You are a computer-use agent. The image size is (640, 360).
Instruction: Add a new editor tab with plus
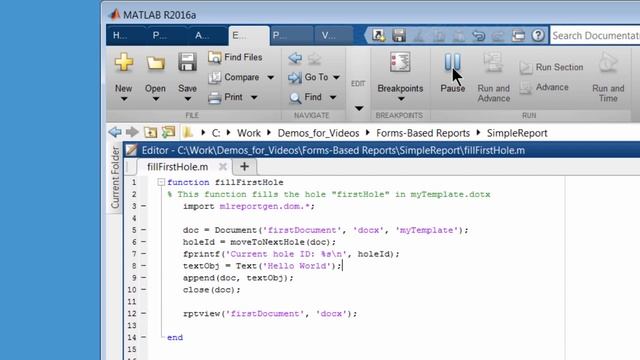coord(244,167)
